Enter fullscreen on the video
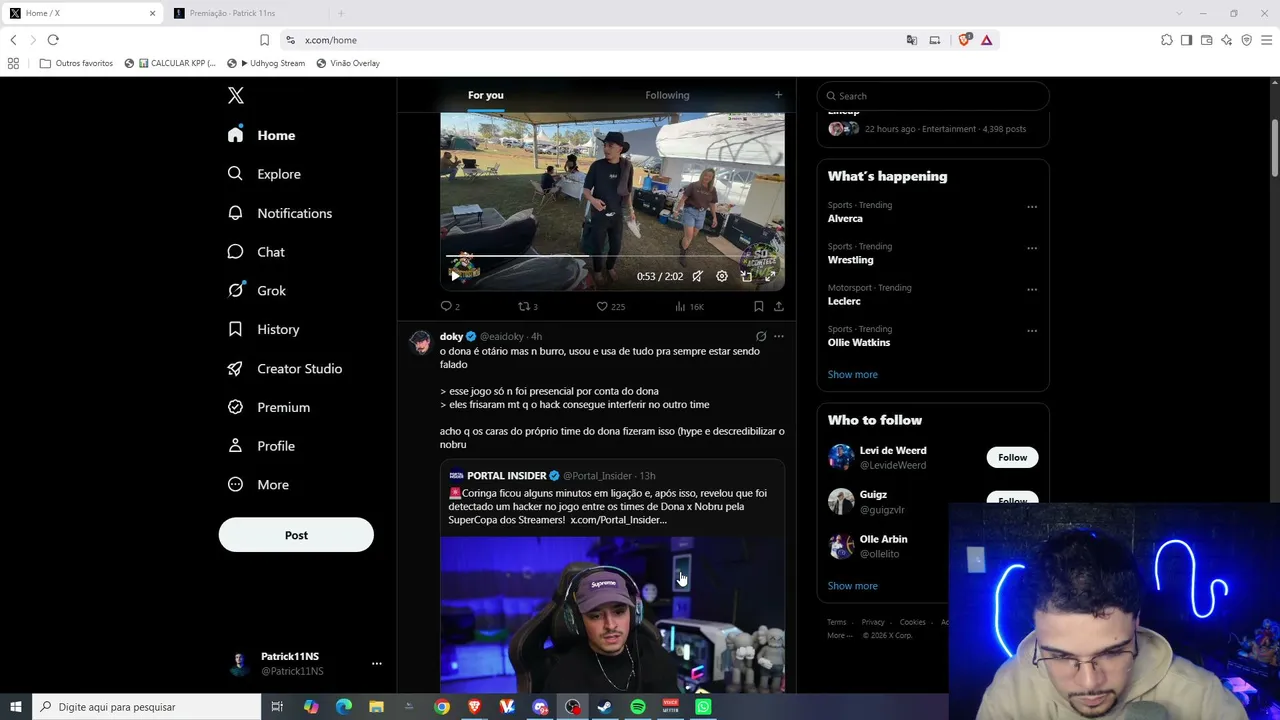The height and width of the screenshot is (720, 1280). coord(770,276)
